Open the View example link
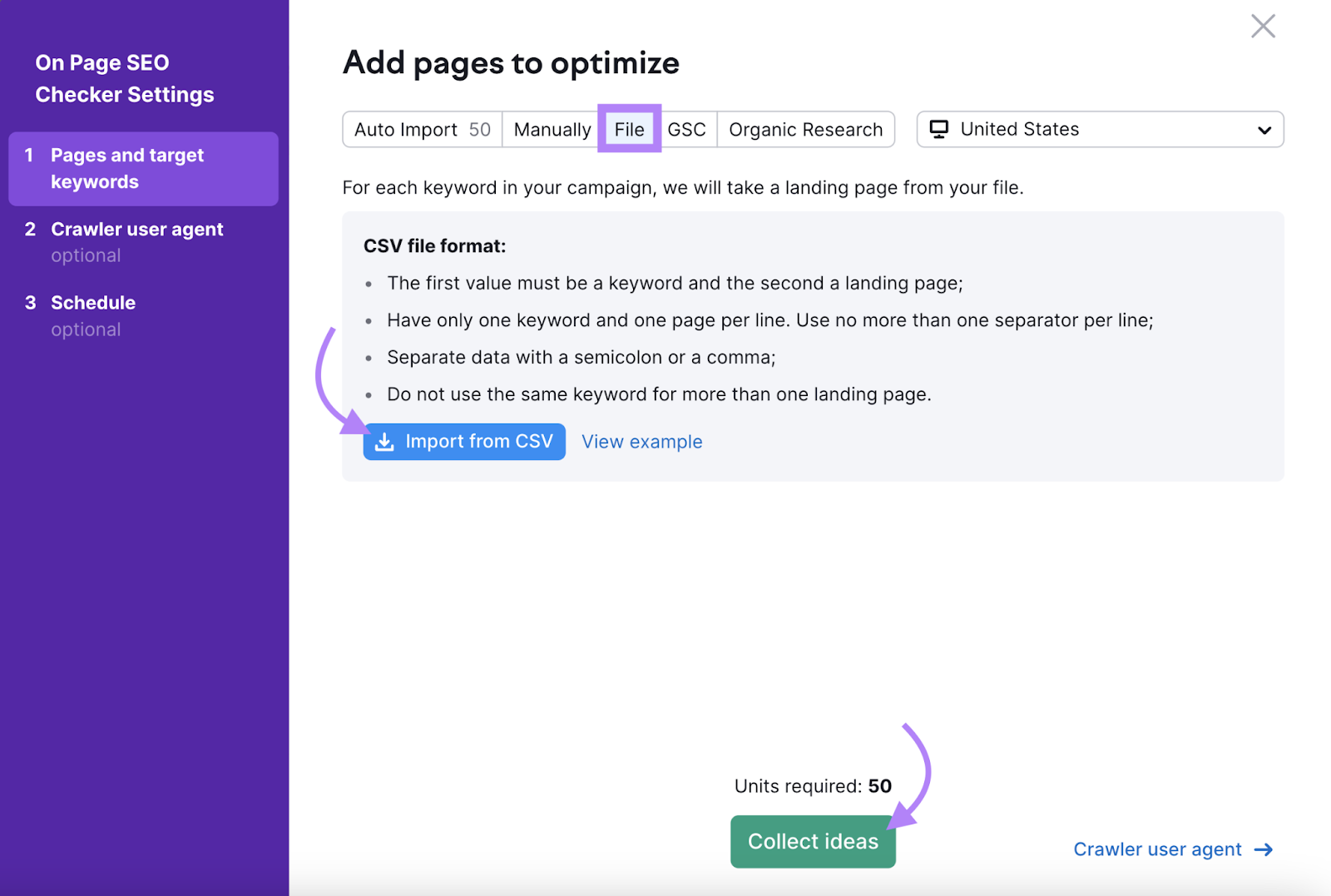This screenshot has height=896, width=1331. tap(641, 441)
